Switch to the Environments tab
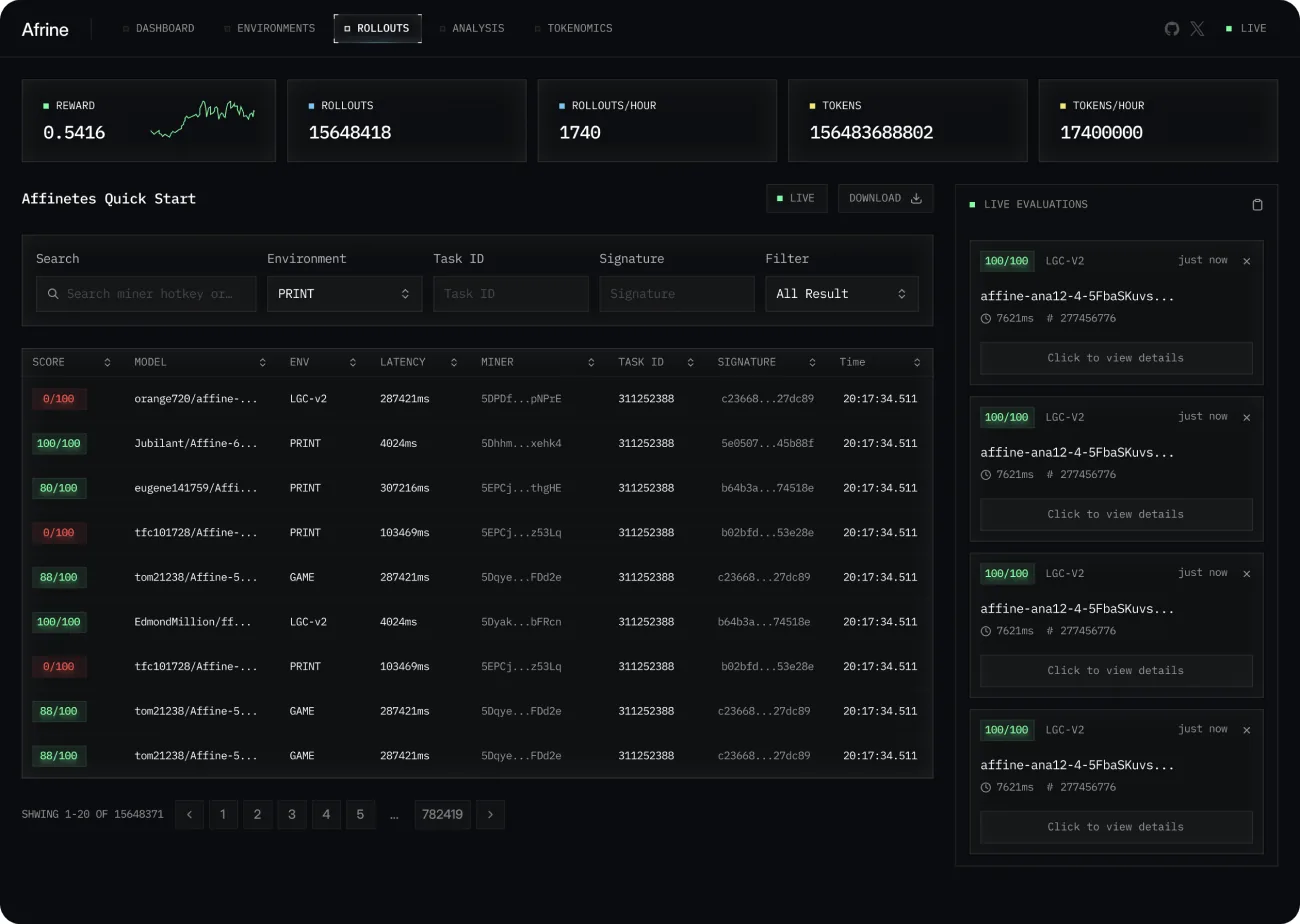 click(x=270, y=29)
